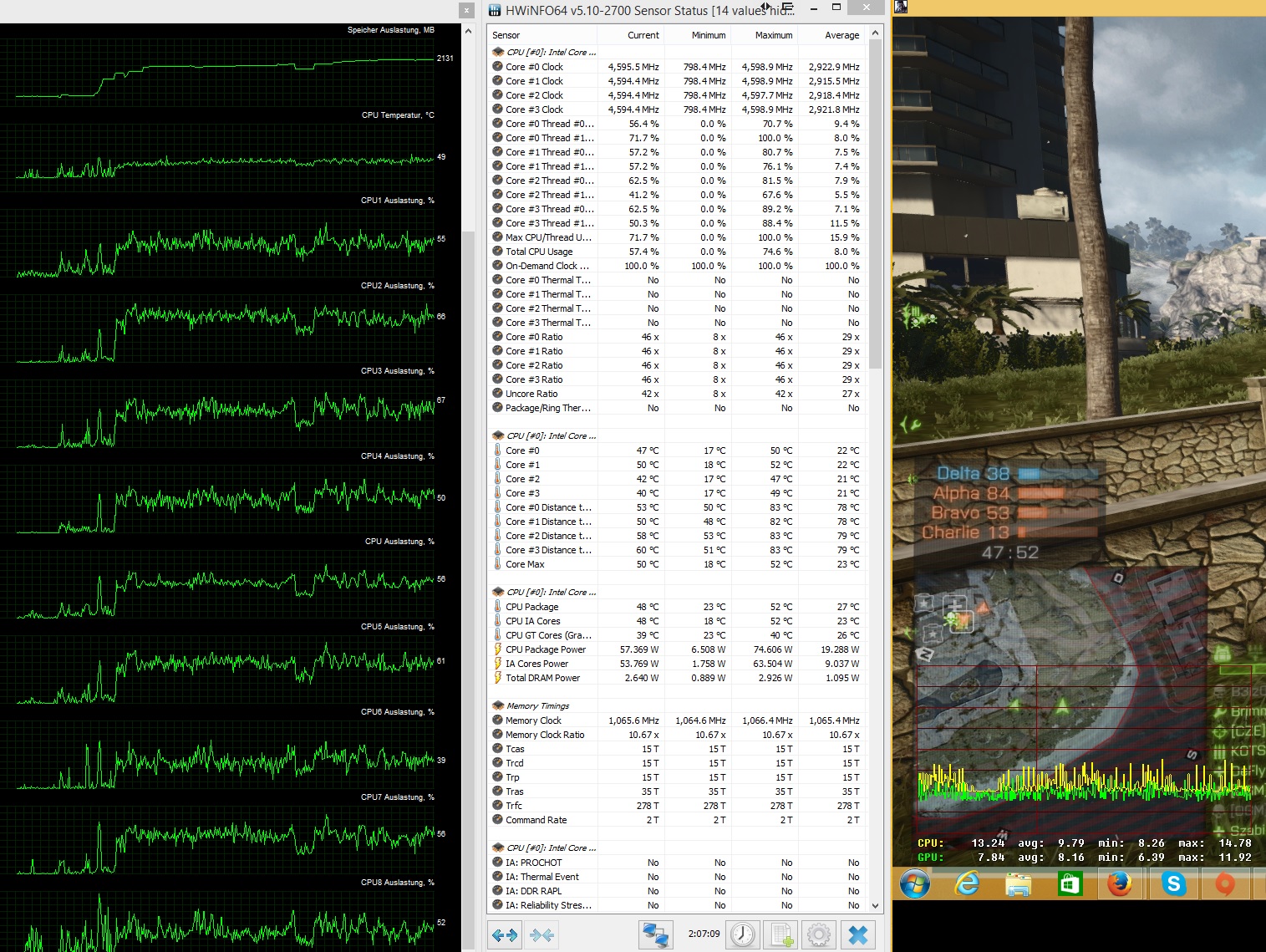
Task: Click the sensor list scroll-up arrow
Action: (875, 33)
